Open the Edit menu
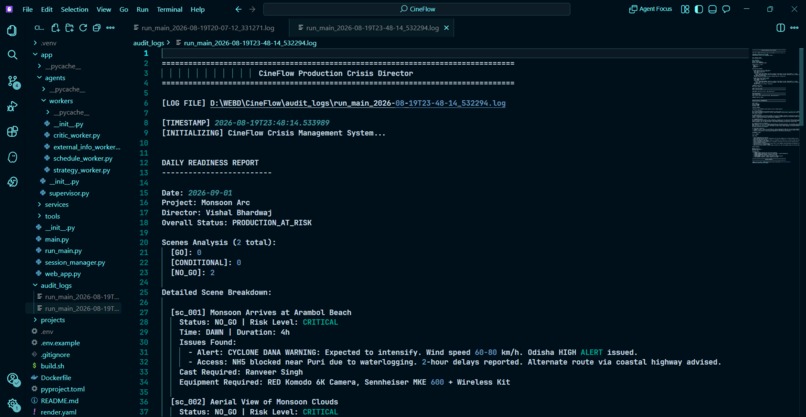 coord(47,9)
